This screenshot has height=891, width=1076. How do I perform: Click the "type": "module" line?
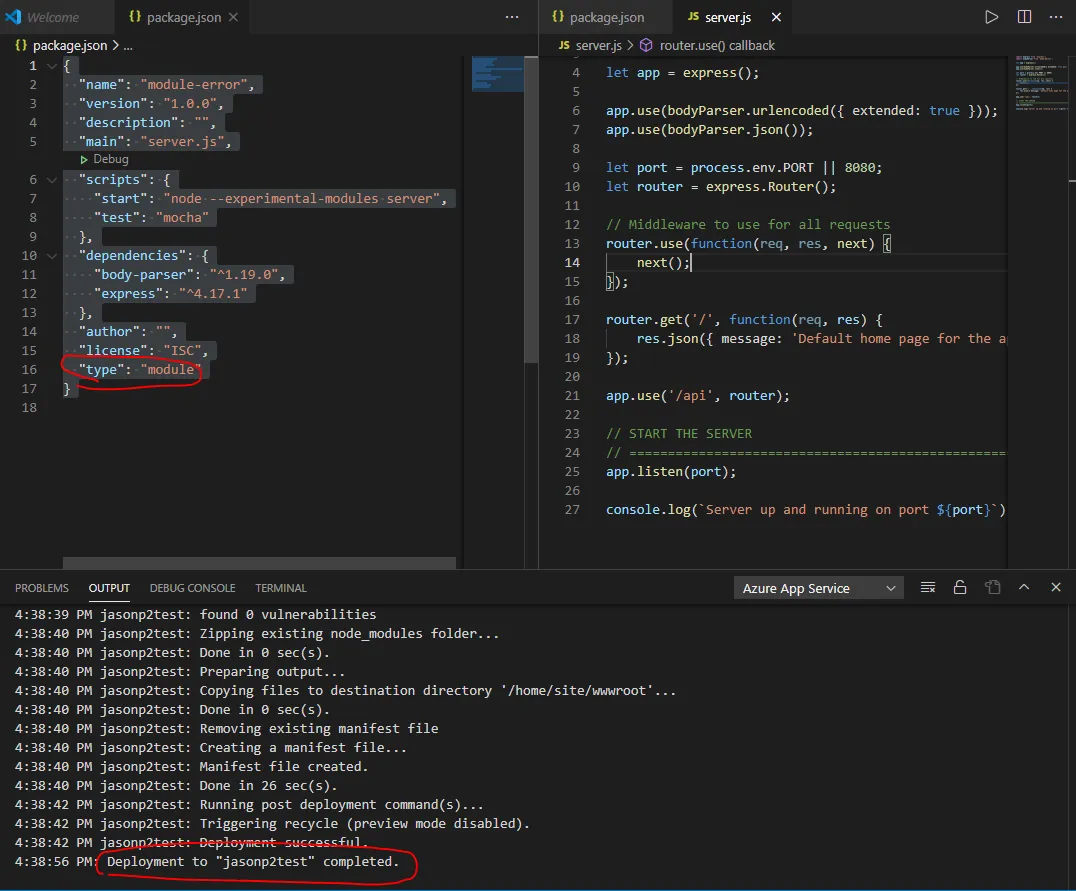tap(140, 369)
